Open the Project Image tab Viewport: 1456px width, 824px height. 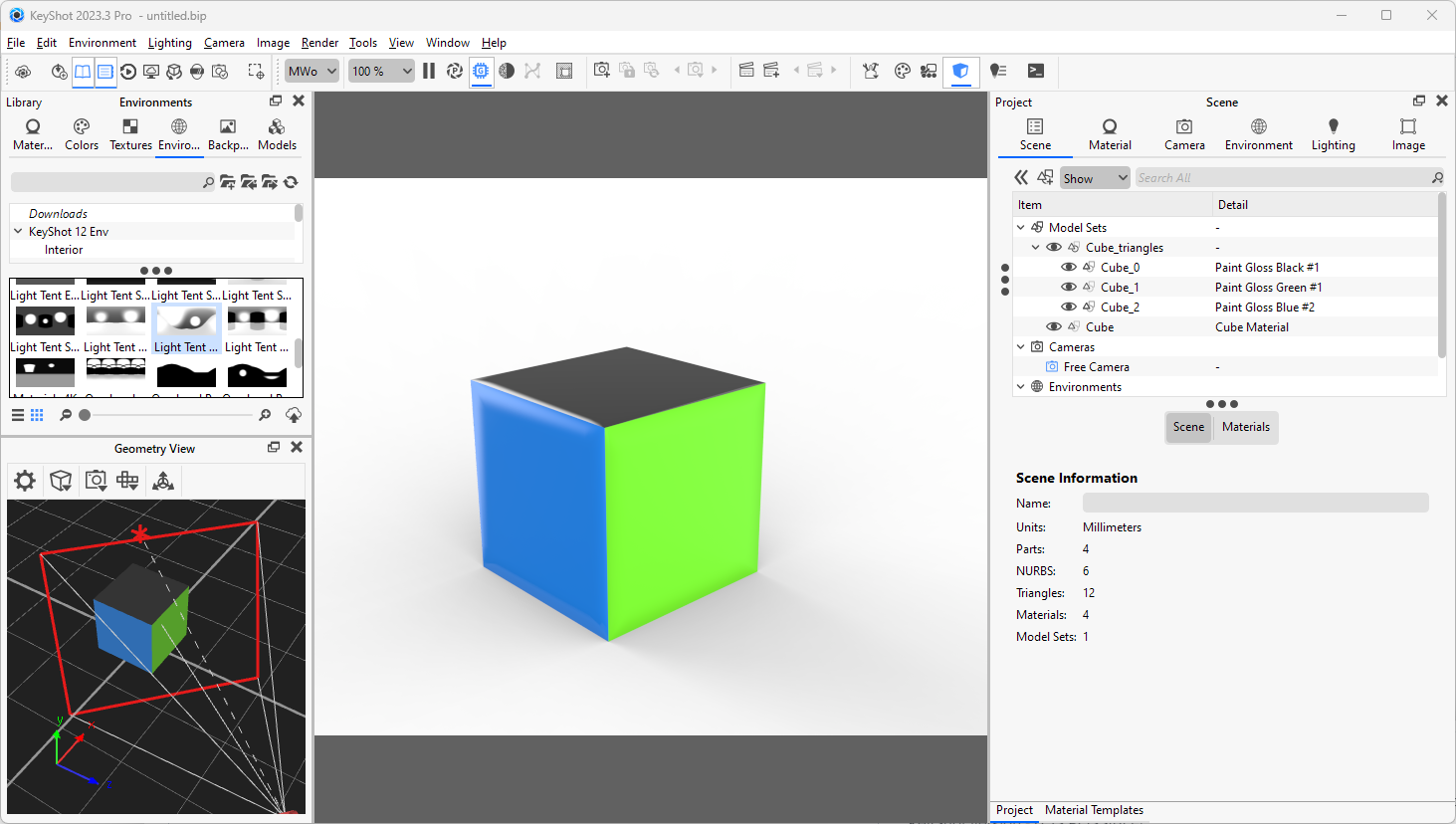tap(1408, 134)
